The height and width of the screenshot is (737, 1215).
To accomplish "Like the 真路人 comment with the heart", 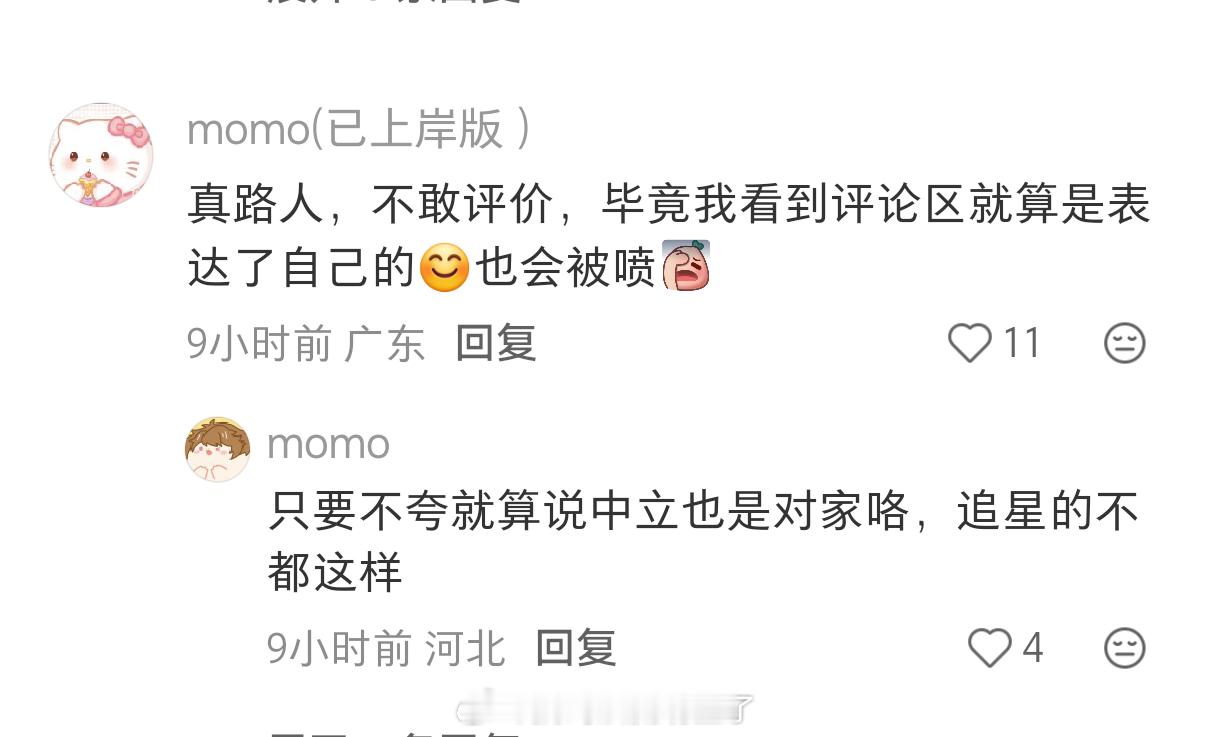I will point(969,343).
